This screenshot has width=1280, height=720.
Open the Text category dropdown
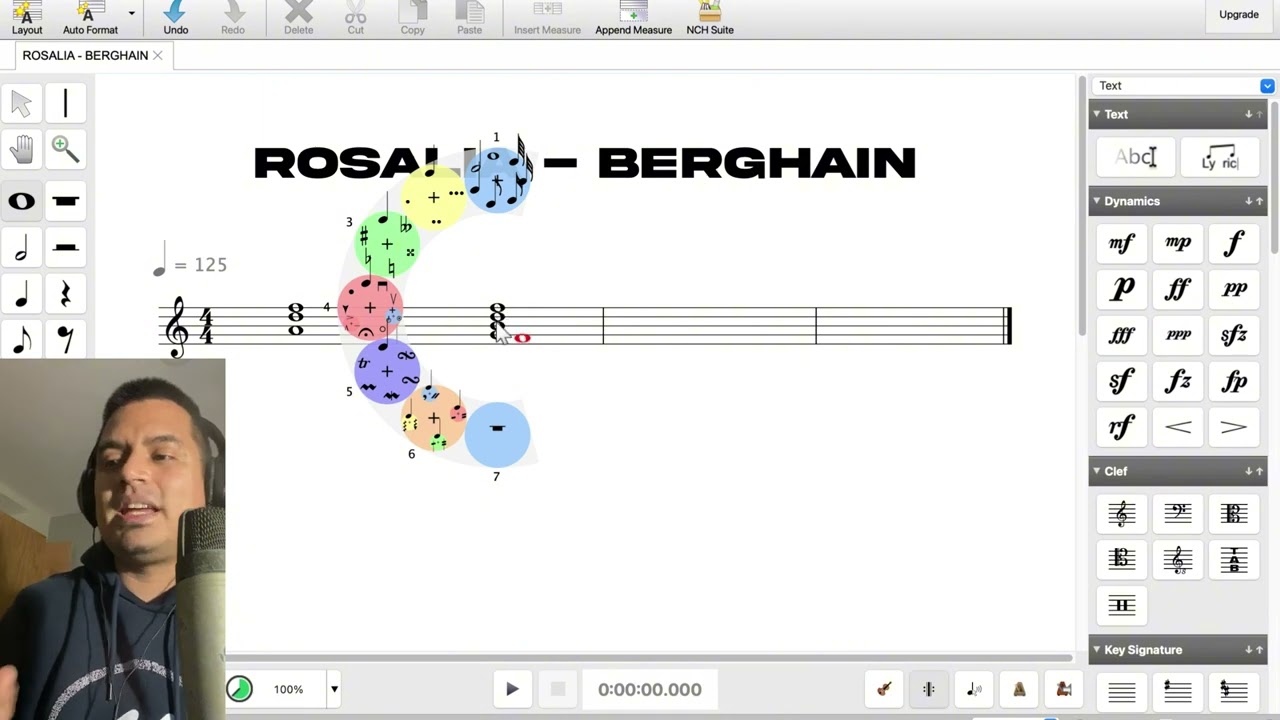point(1267,86)
